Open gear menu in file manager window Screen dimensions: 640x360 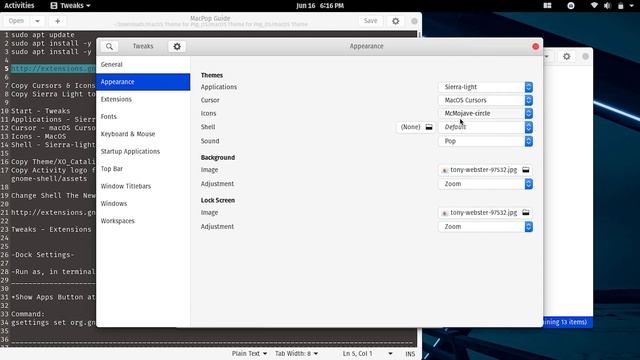pyautogui.click(x=567, y=57)
